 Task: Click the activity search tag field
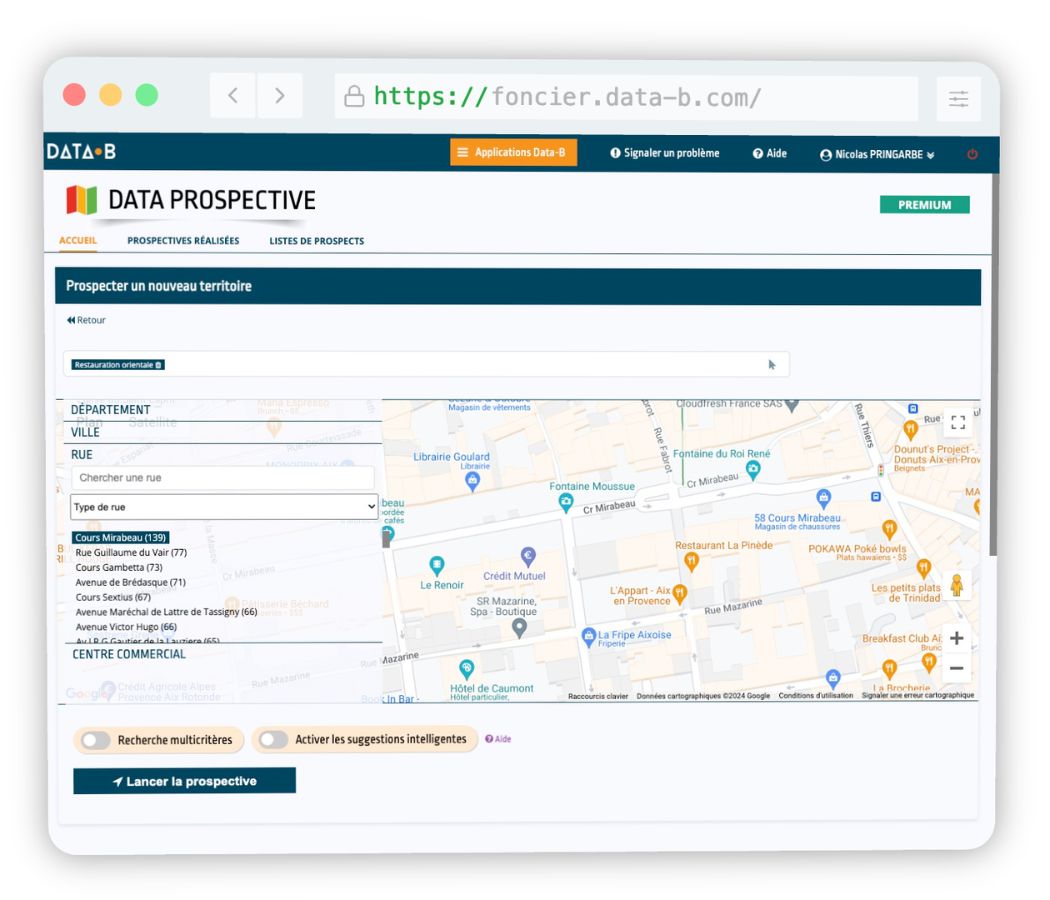pyautogui.click(x=426, y=364)
